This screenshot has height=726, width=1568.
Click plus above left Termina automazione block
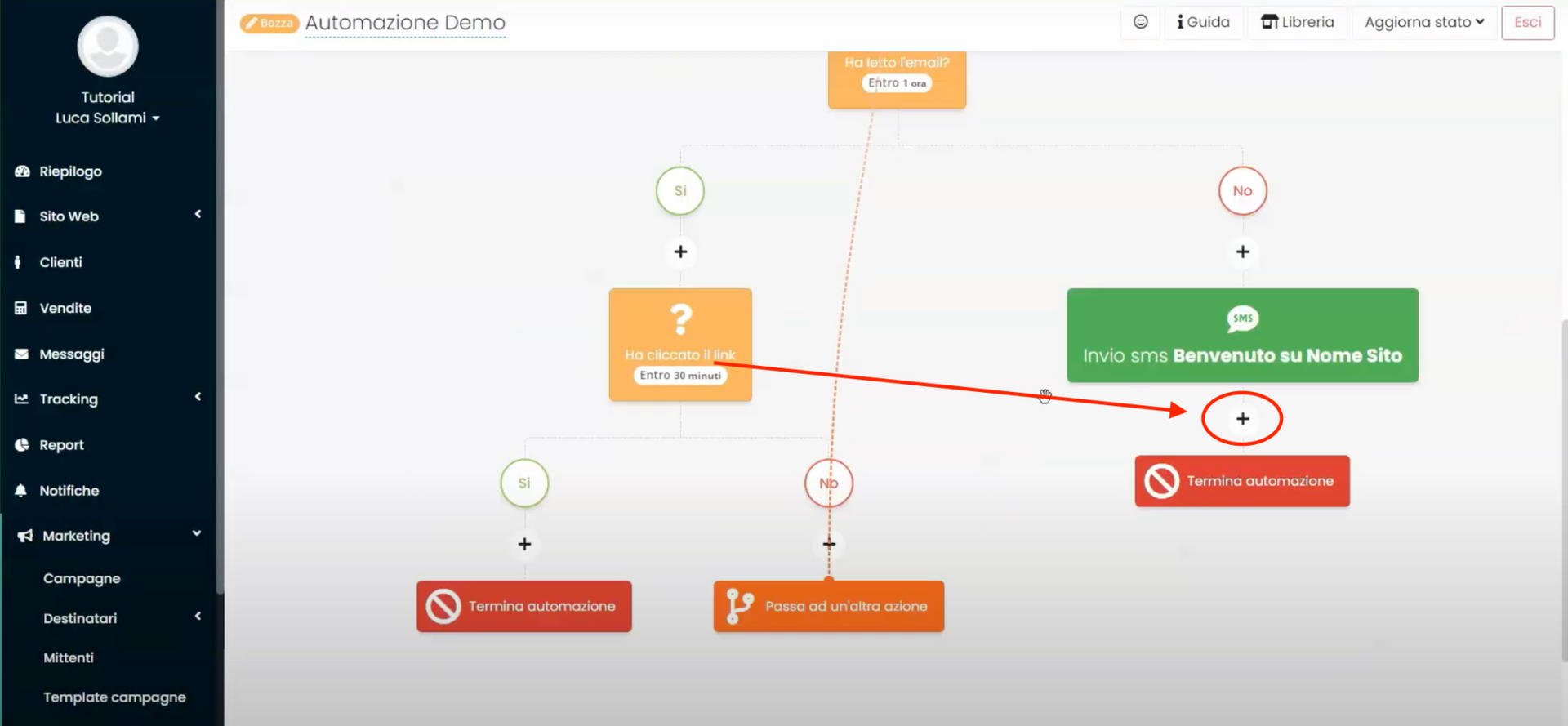click(x=524, y=544)
